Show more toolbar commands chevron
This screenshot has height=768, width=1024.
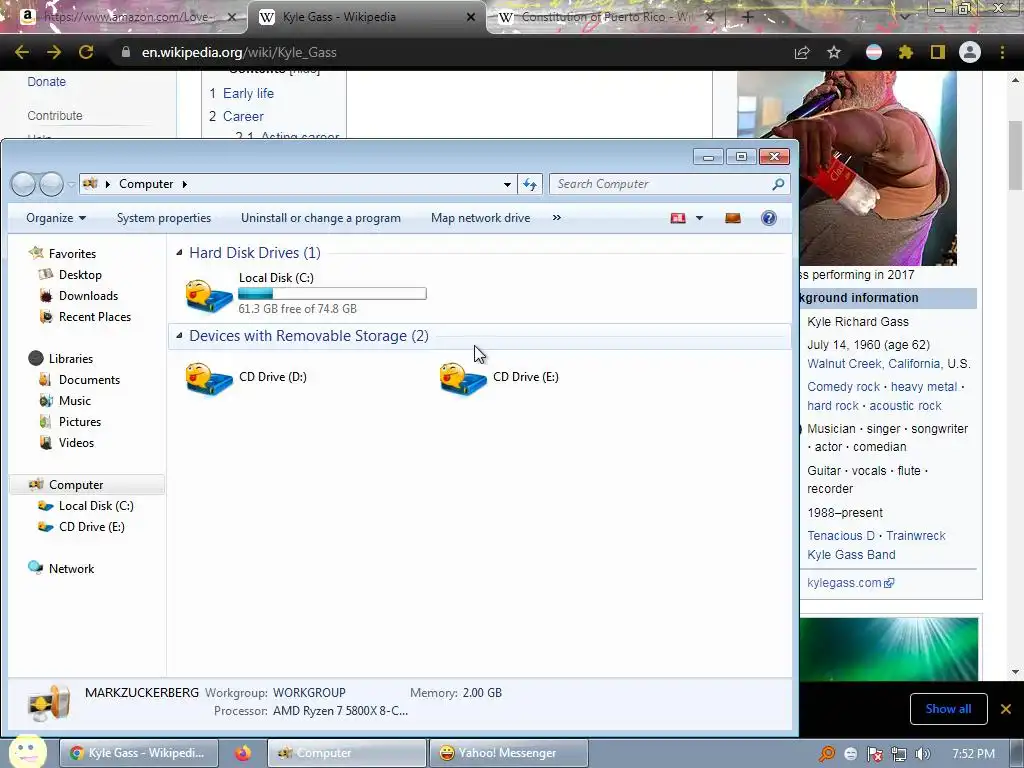pyautogui.click(x=556, y=217)
